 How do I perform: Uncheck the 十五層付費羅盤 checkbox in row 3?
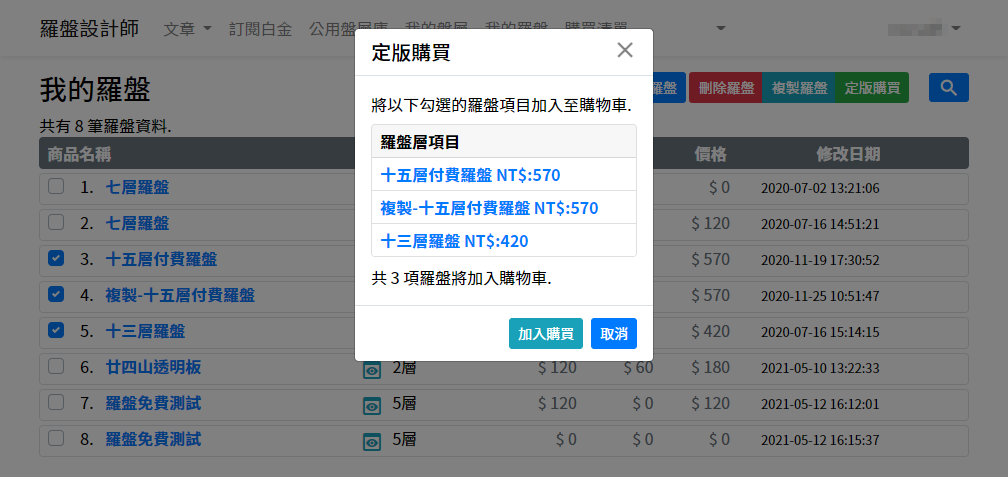[56, 259]
